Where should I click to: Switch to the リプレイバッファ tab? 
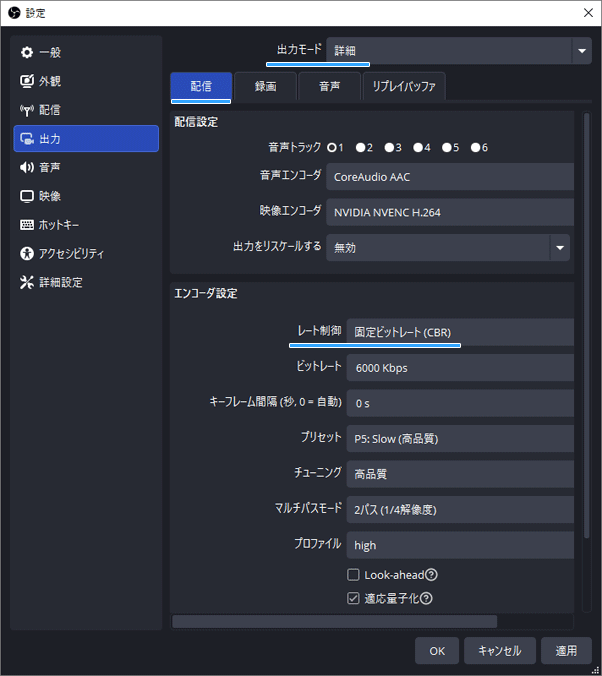click(x=404, y=86)
